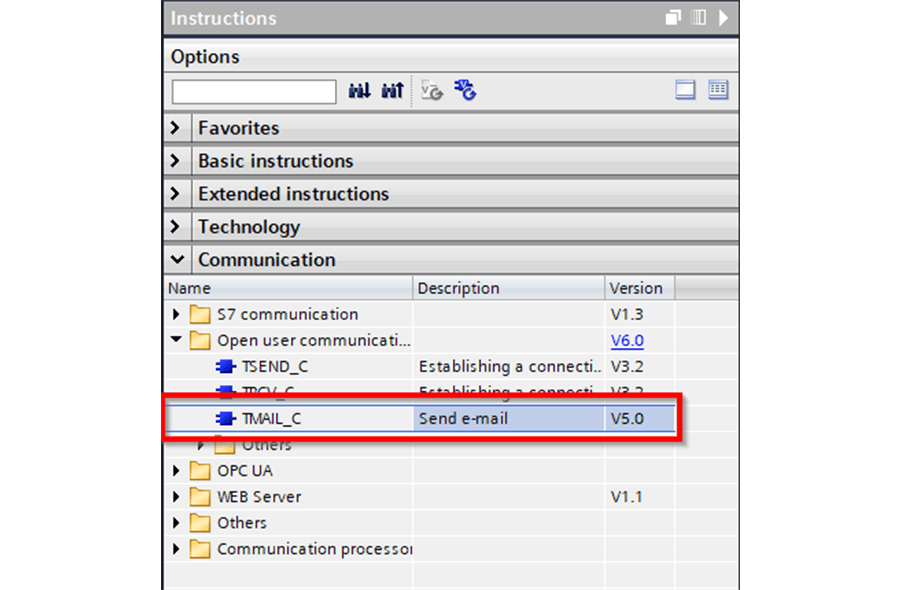Switch to the single pane view icon

pos(685,90)
